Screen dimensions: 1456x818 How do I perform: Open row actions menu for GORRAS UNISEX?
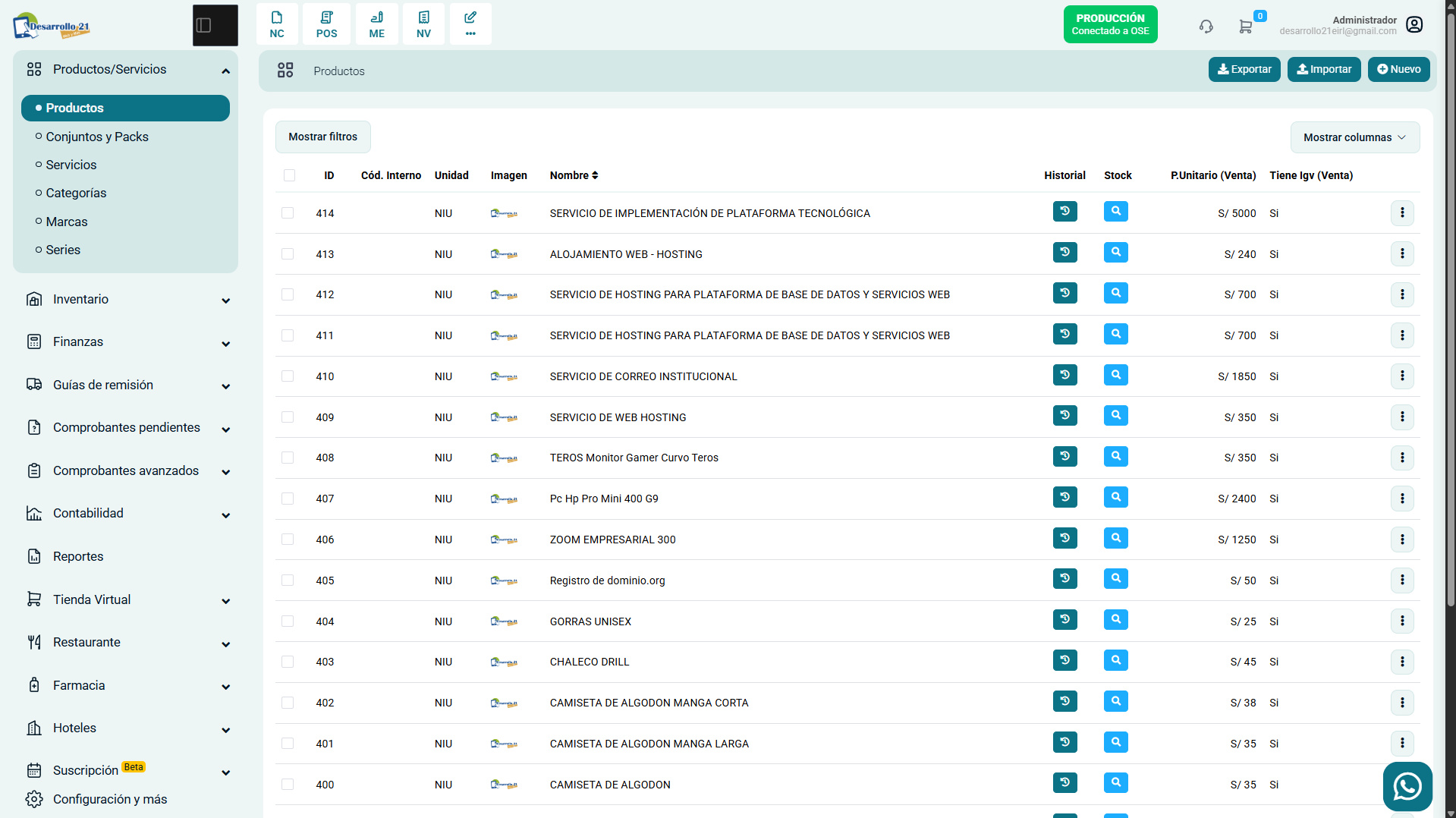pyautogui.click(x=1402, y=621)
